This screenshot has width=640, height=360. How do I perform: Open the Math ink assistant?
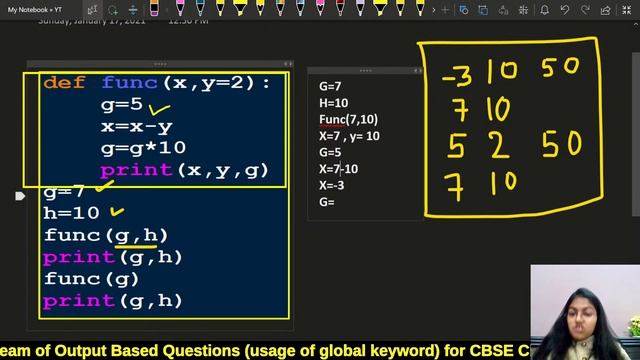pyautogui.click(x=523, y=10)
